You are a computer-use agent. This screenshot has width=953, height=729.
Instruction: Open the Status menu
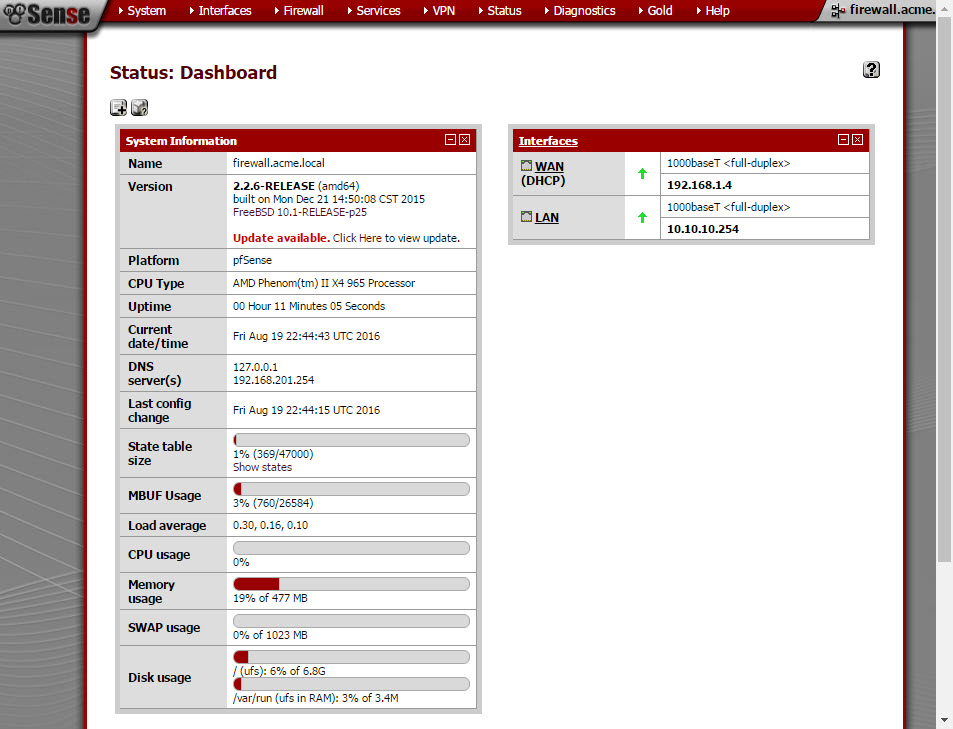[x=500, y=10]
